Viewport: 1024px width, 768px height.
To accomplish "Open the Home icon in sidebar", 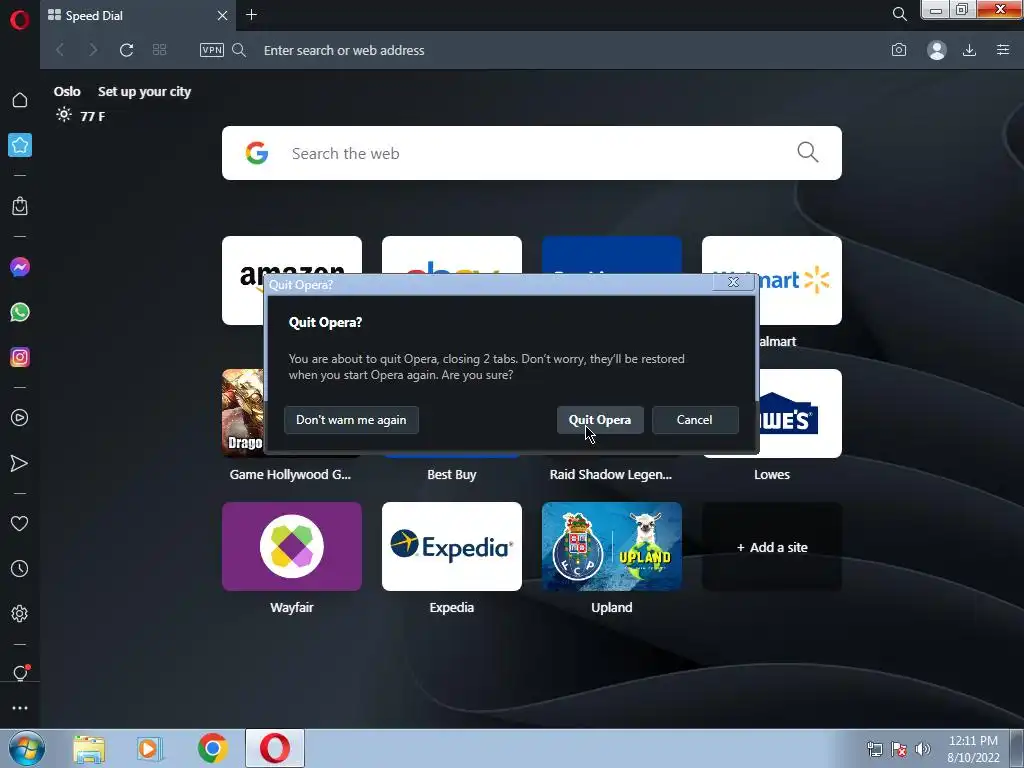I will pyautogui.click(x=20, y=100).
